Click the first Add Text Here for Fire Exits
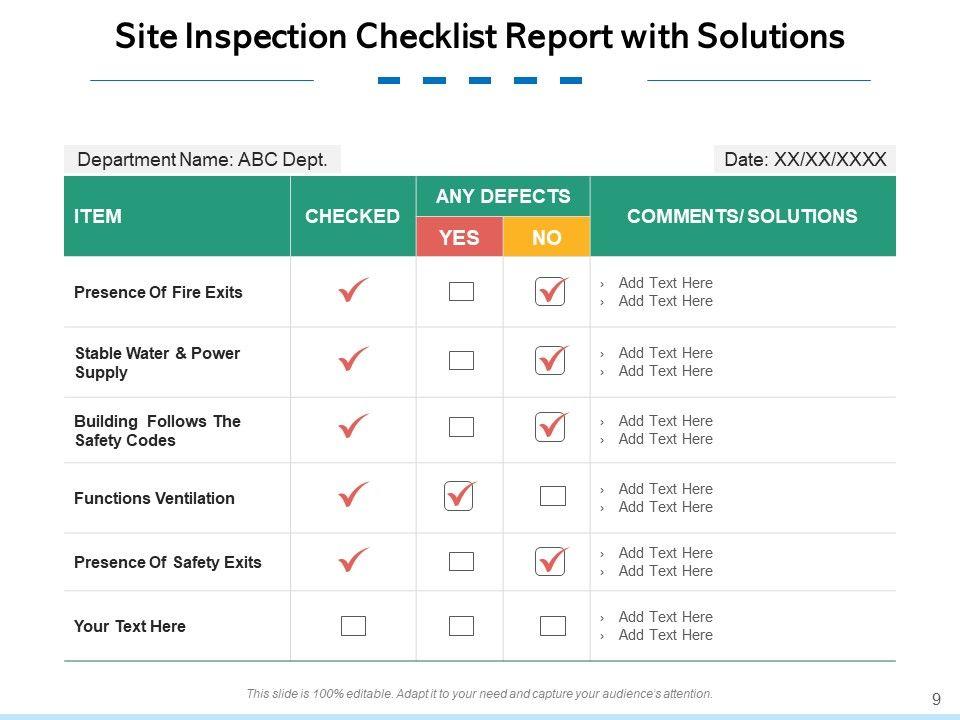The width and height of the screenshot is (960, 720). pyautogui.click(x=665, y=283)
